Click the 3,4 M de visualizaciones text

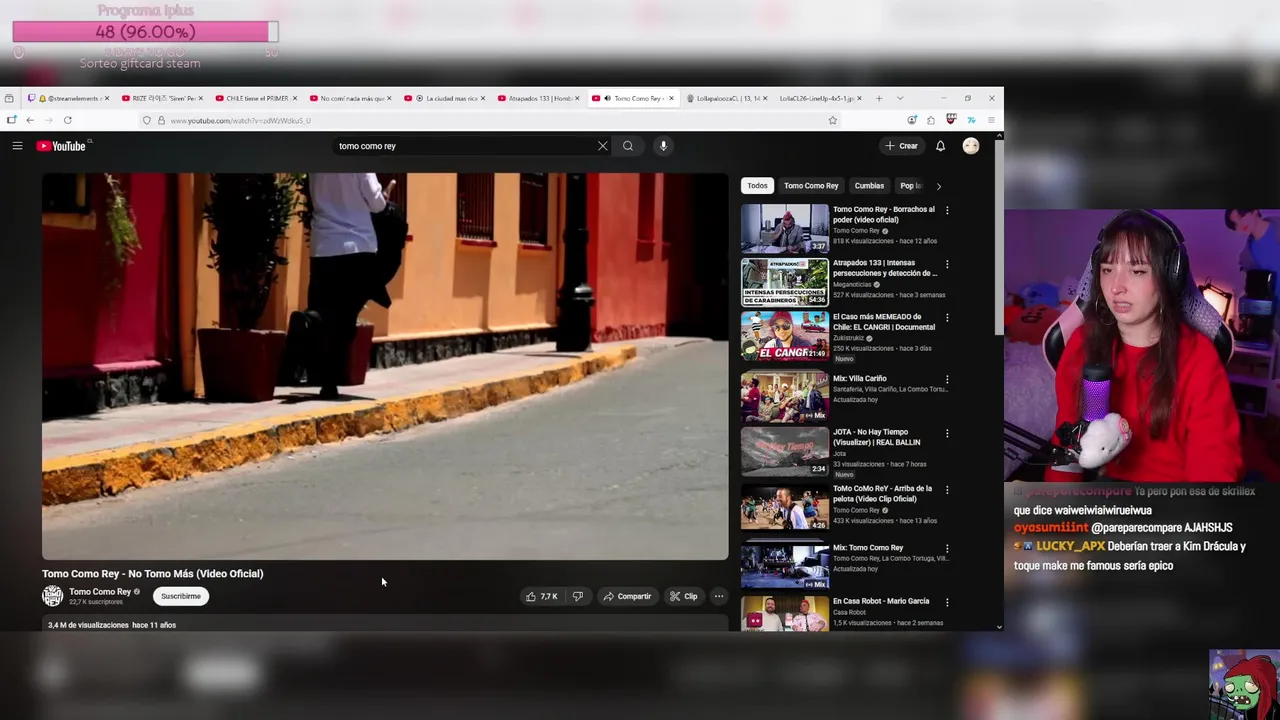pyautogui.click(x=89, y=625)
